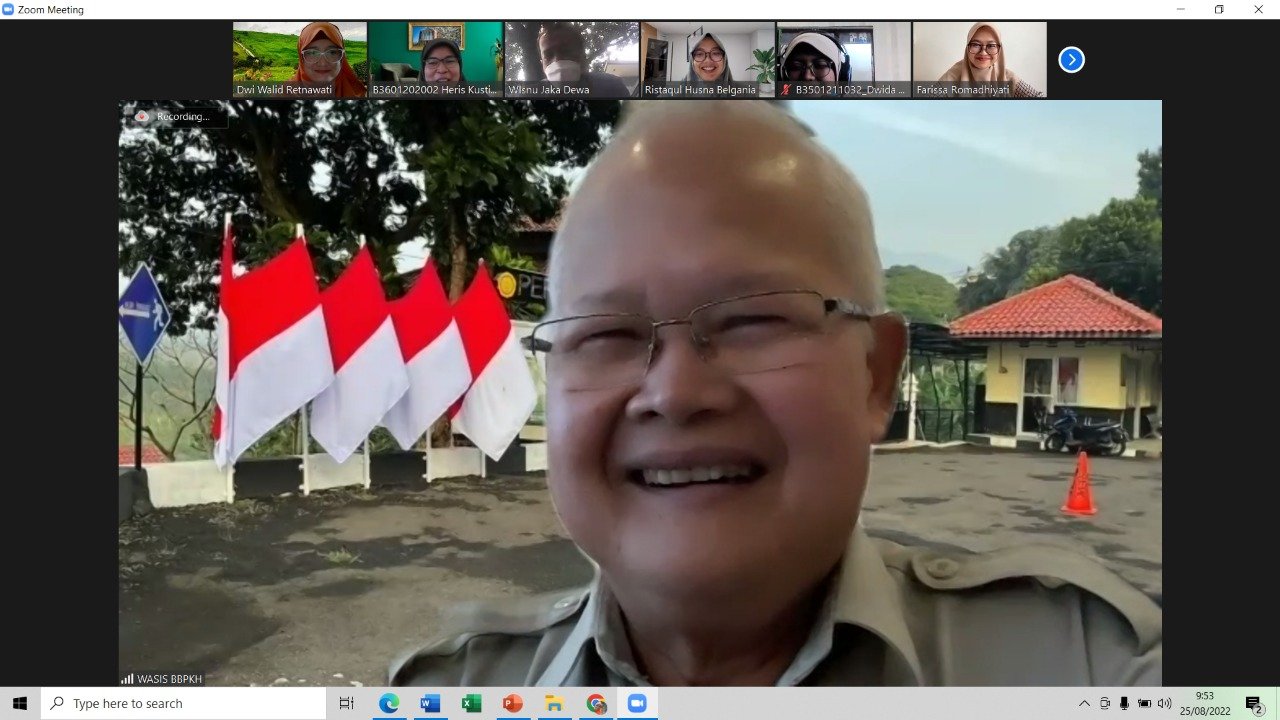Toggle system volume speaker icon
Viewport: 1280px width, 720px height.
tap(1164, 703)
